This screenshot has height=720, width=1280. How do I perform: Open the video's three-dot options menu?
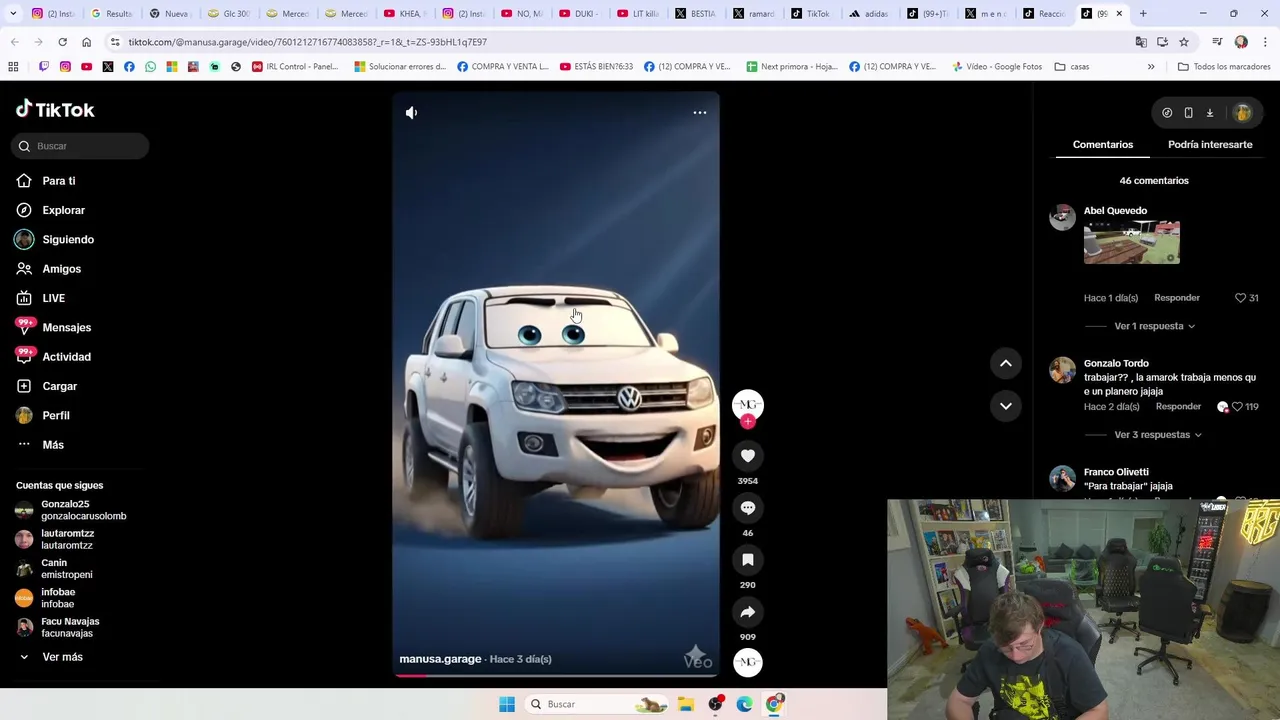(700, 113)
